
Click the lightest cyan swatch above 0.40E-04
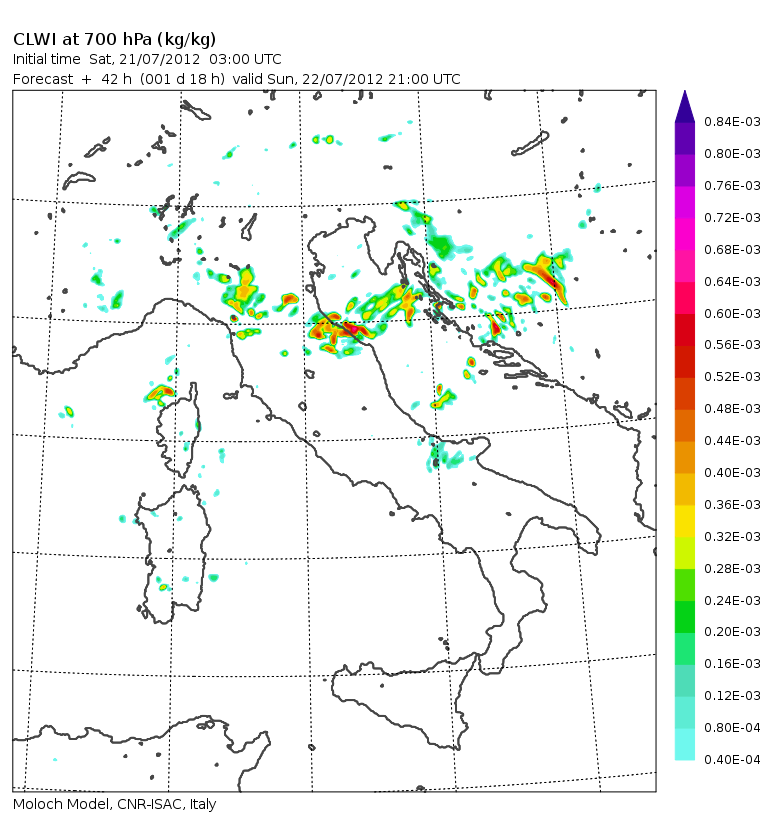click(x=684, y=745)
